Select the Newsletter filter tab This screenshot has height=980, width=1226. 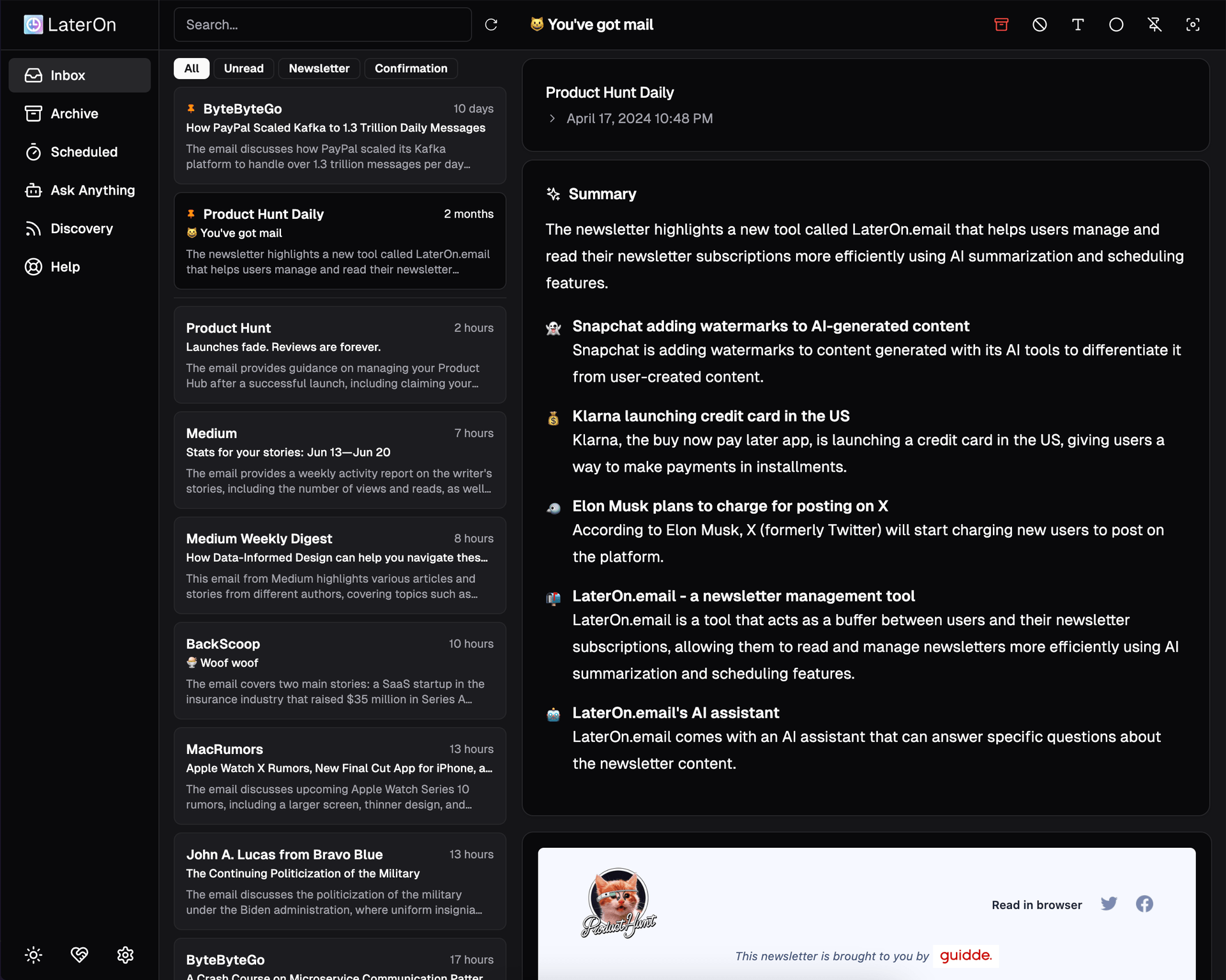tap(319, 68)
